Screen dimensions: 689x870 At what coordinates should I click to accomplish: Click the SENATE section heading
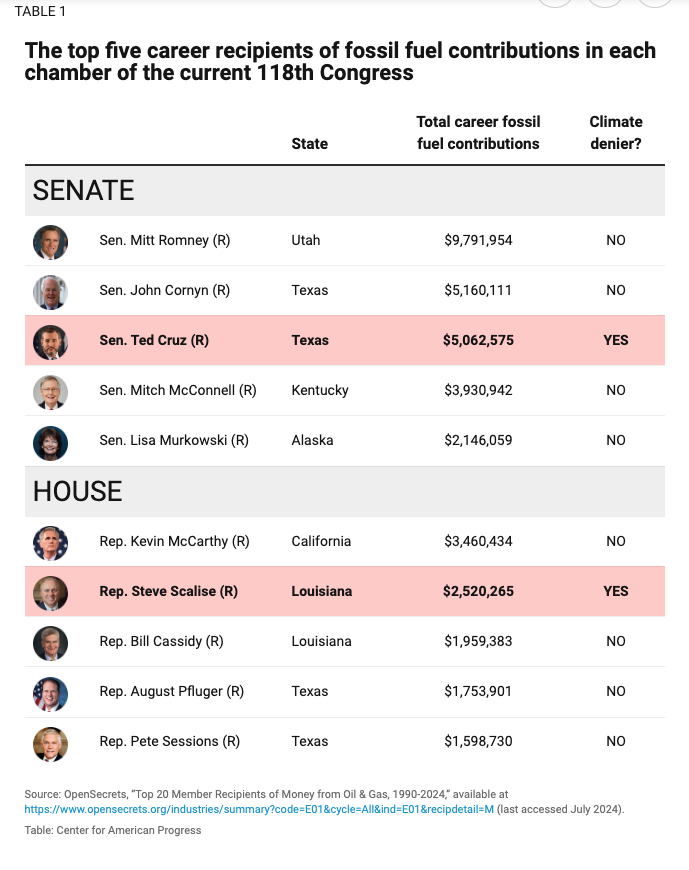point(83,191)
